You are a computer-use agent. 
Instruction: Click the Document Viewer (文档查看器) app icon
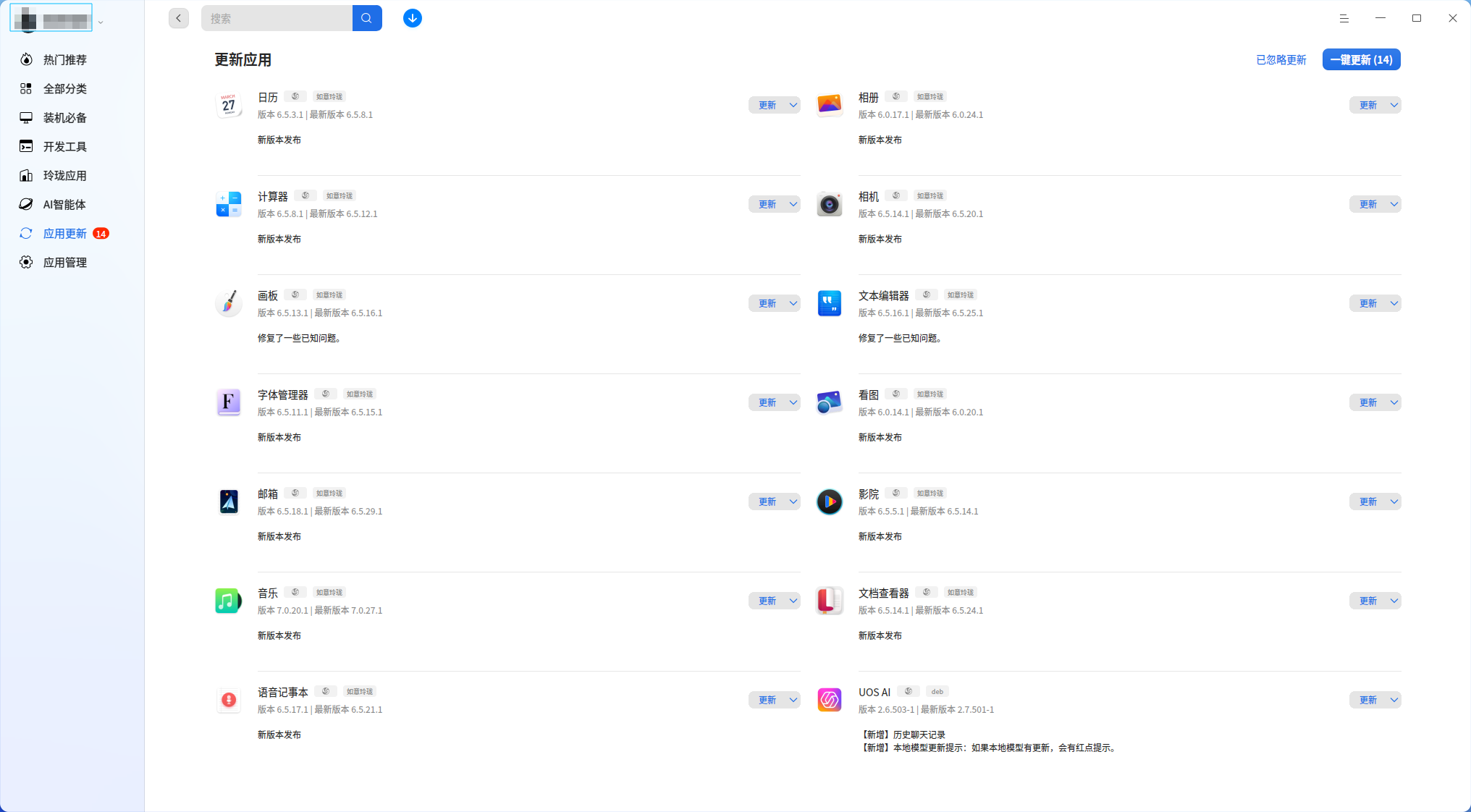830,601
